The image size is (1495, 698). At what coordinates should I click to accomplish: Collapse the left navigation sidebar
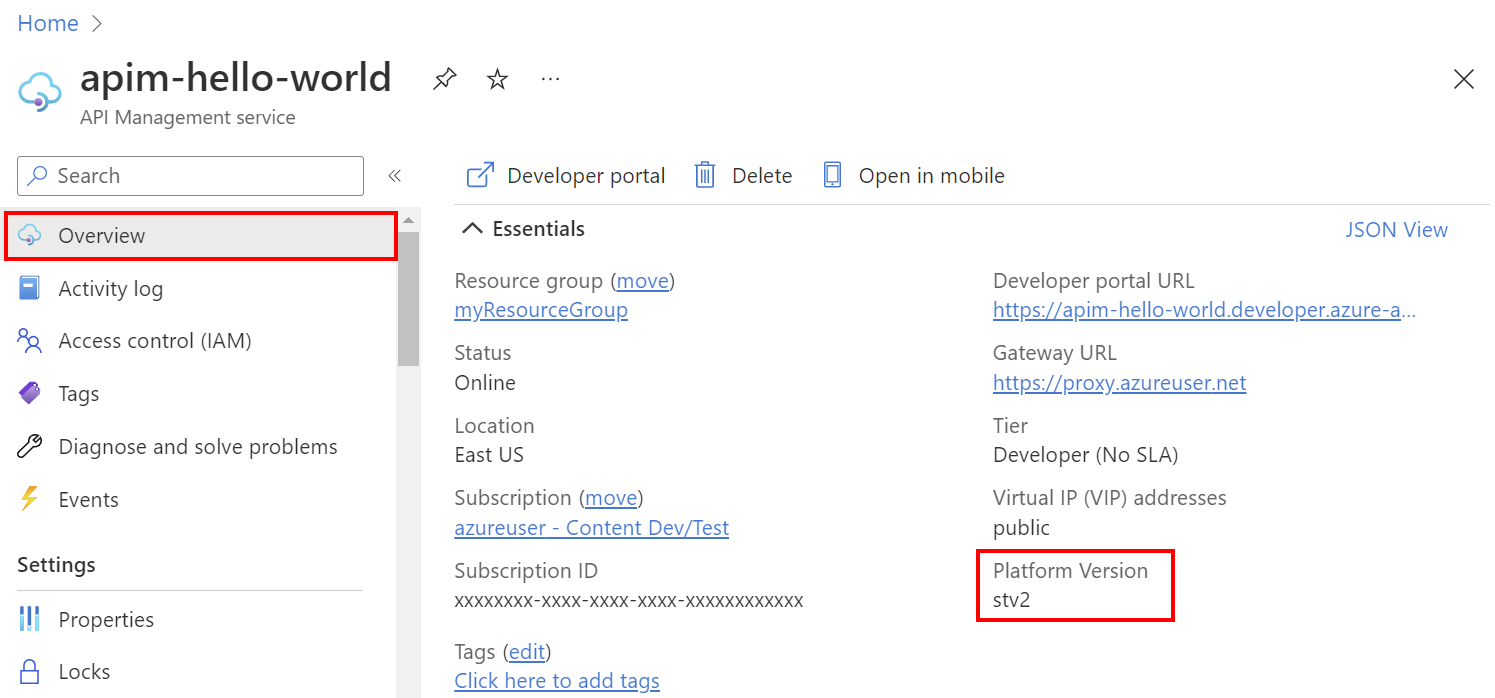click(x=394, y=175)
